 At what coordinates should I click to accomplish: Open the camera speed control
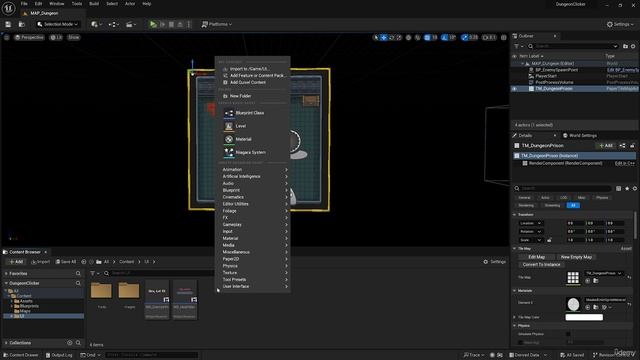pos(489,38)
